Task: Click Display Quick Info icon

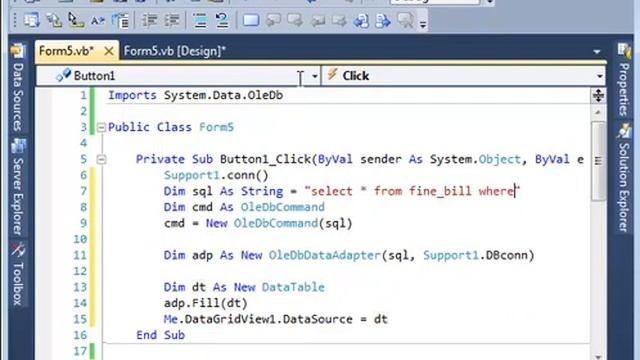Action: coord(76,20)
